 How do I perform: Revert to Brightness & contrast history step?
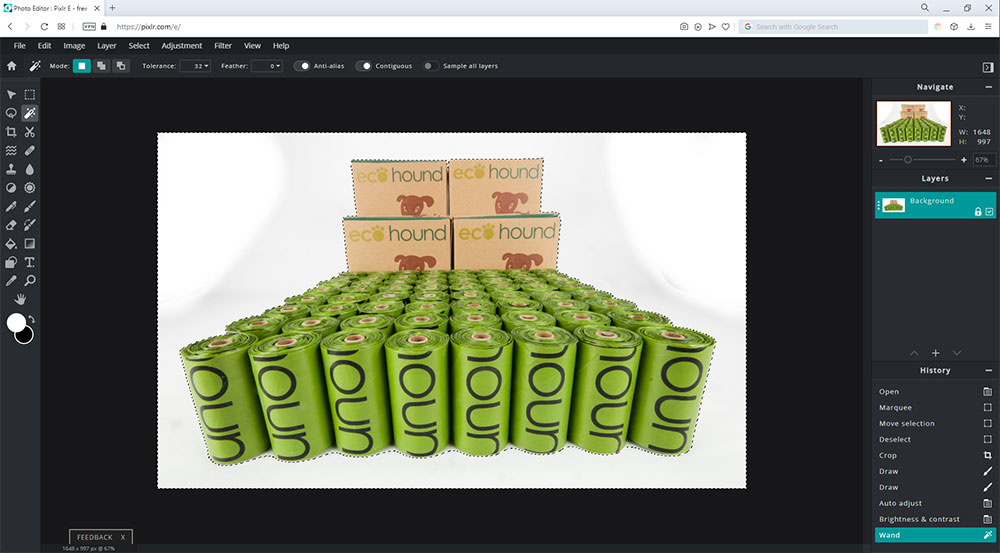pos(935,519)
